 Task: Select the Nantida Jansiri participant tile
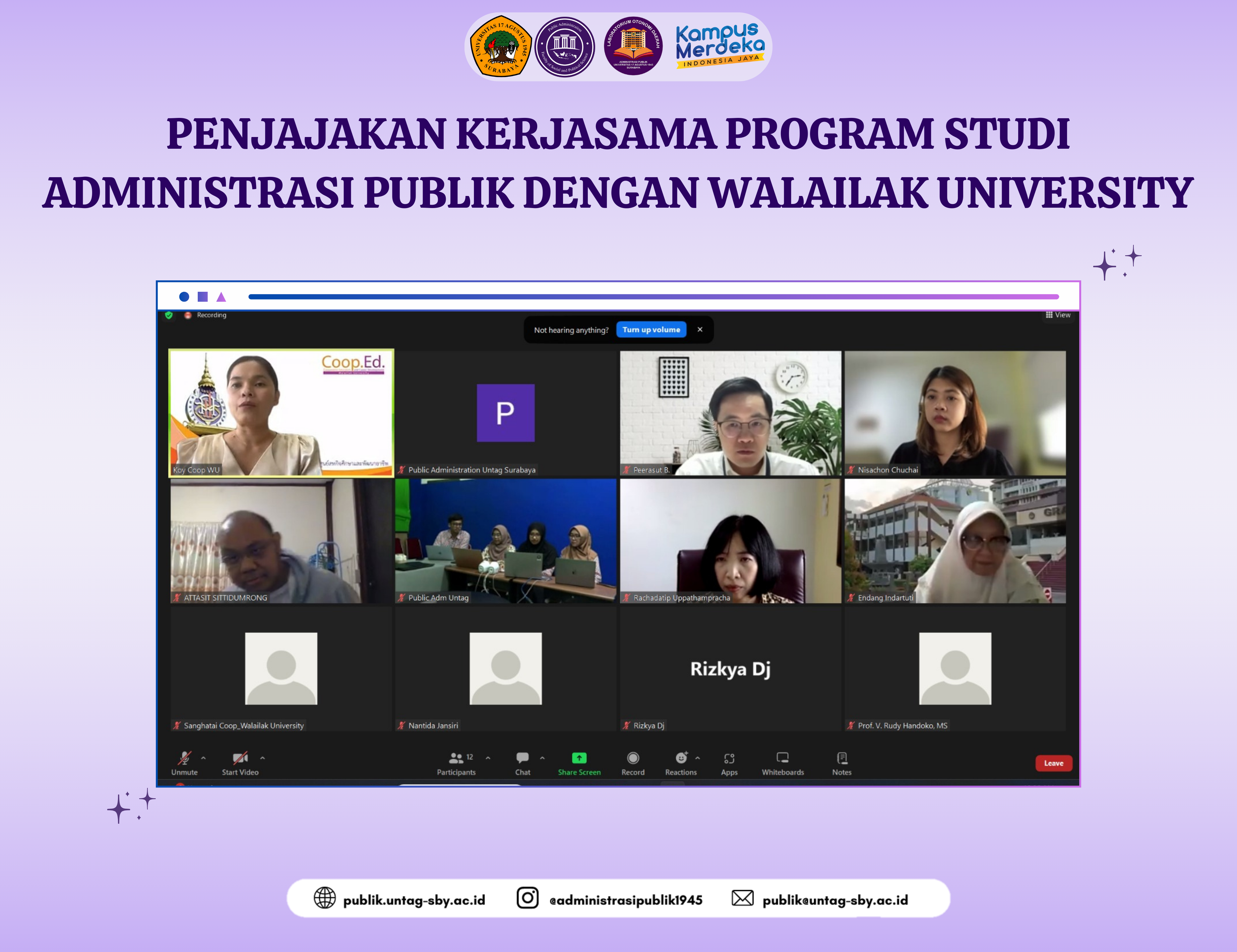(x=505, y=669)
